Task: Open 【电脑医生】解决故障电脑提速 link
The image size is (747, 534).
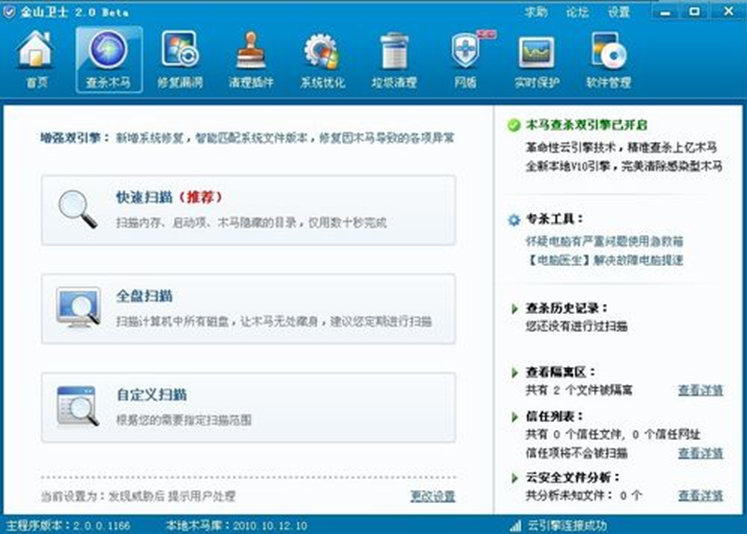Action: coord(605,260)
